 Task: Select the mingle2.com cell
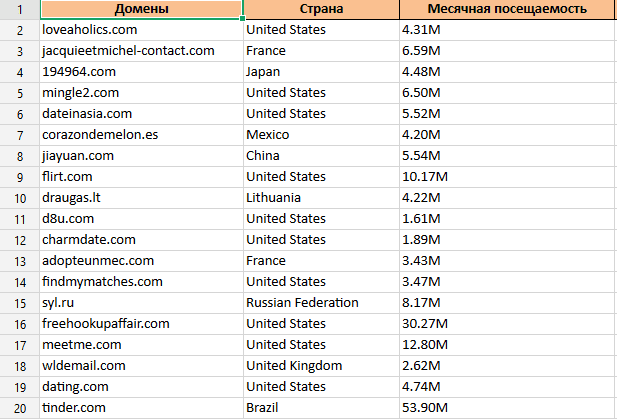coord(141,93)
